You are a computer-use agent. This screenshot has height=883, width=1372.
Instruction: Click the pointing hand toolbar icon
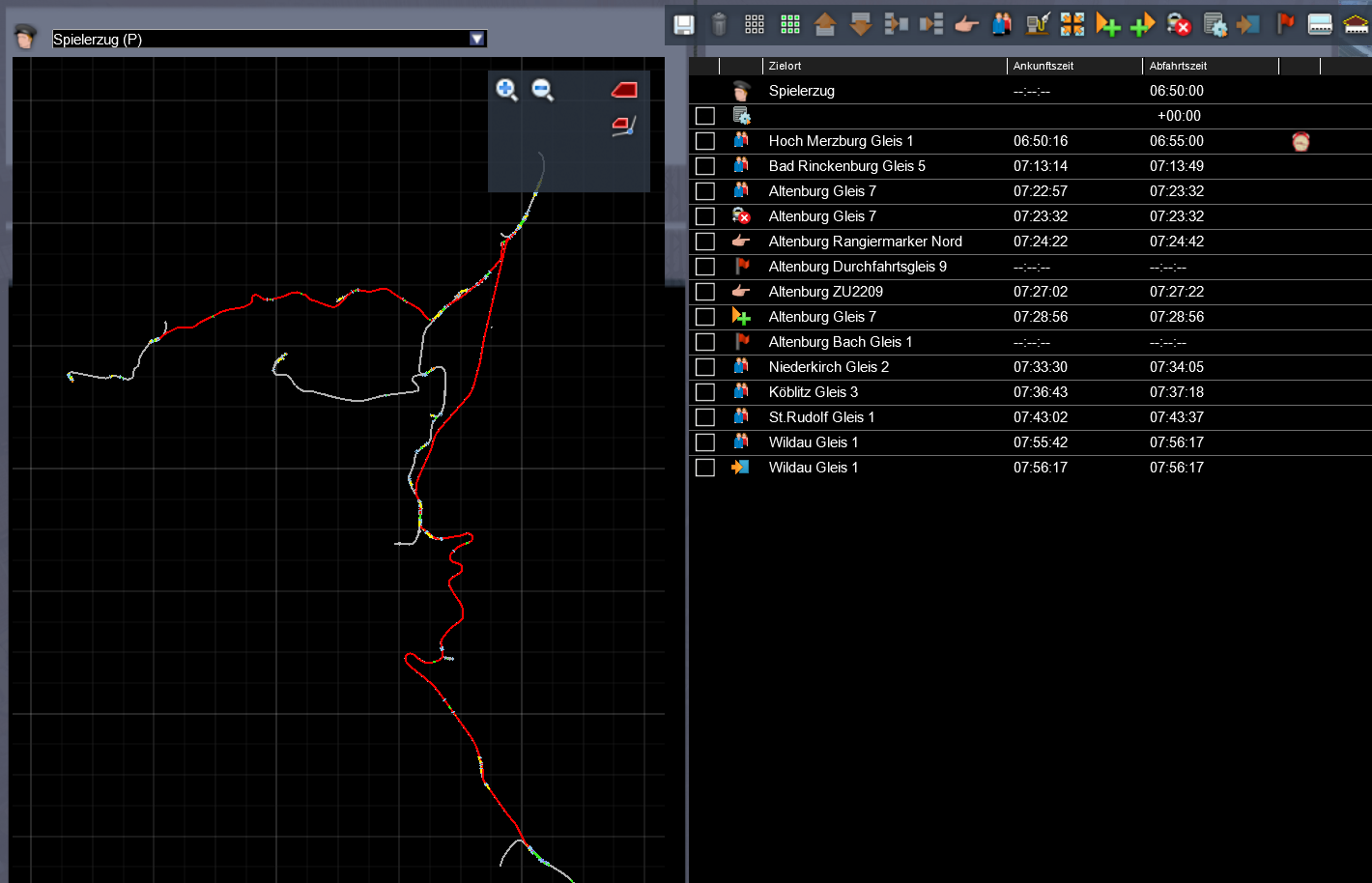(966, 25)
